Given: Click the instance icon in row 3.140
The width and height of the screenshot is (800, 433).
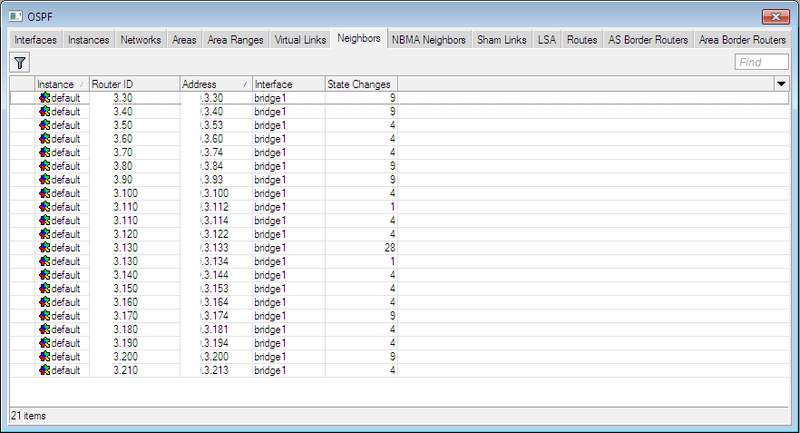Looking at the screenshot, I should (x=45, y=275).
